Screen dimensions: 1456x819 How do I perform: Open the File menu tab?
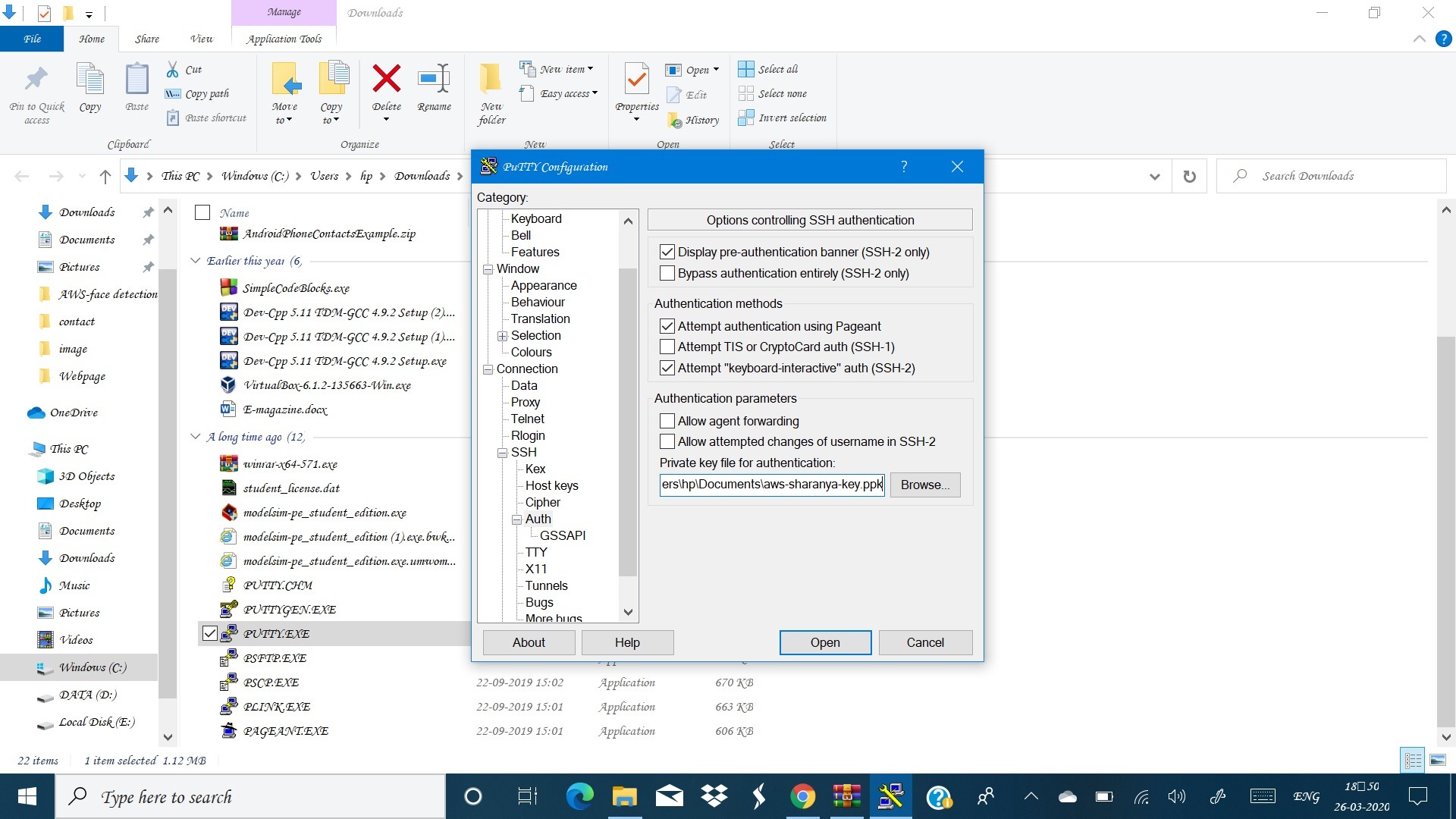[x=32, y=39]
